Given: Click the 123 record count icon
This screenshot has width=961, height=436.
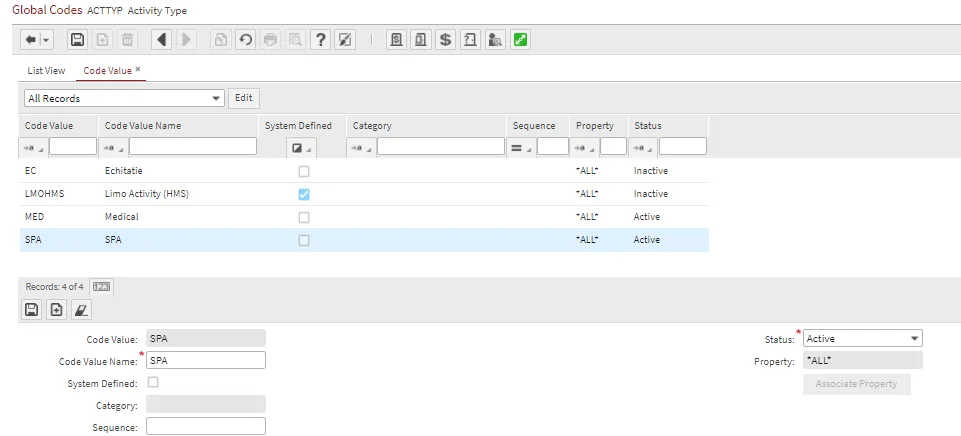Looking at the screenshot, I should point(102,286).
